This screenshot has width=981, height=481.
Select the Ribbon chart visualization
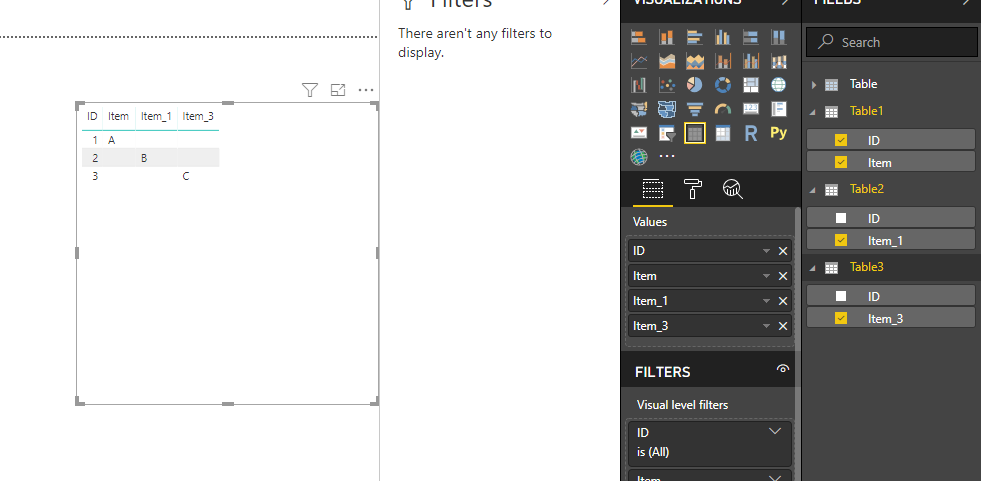point(778,61)
